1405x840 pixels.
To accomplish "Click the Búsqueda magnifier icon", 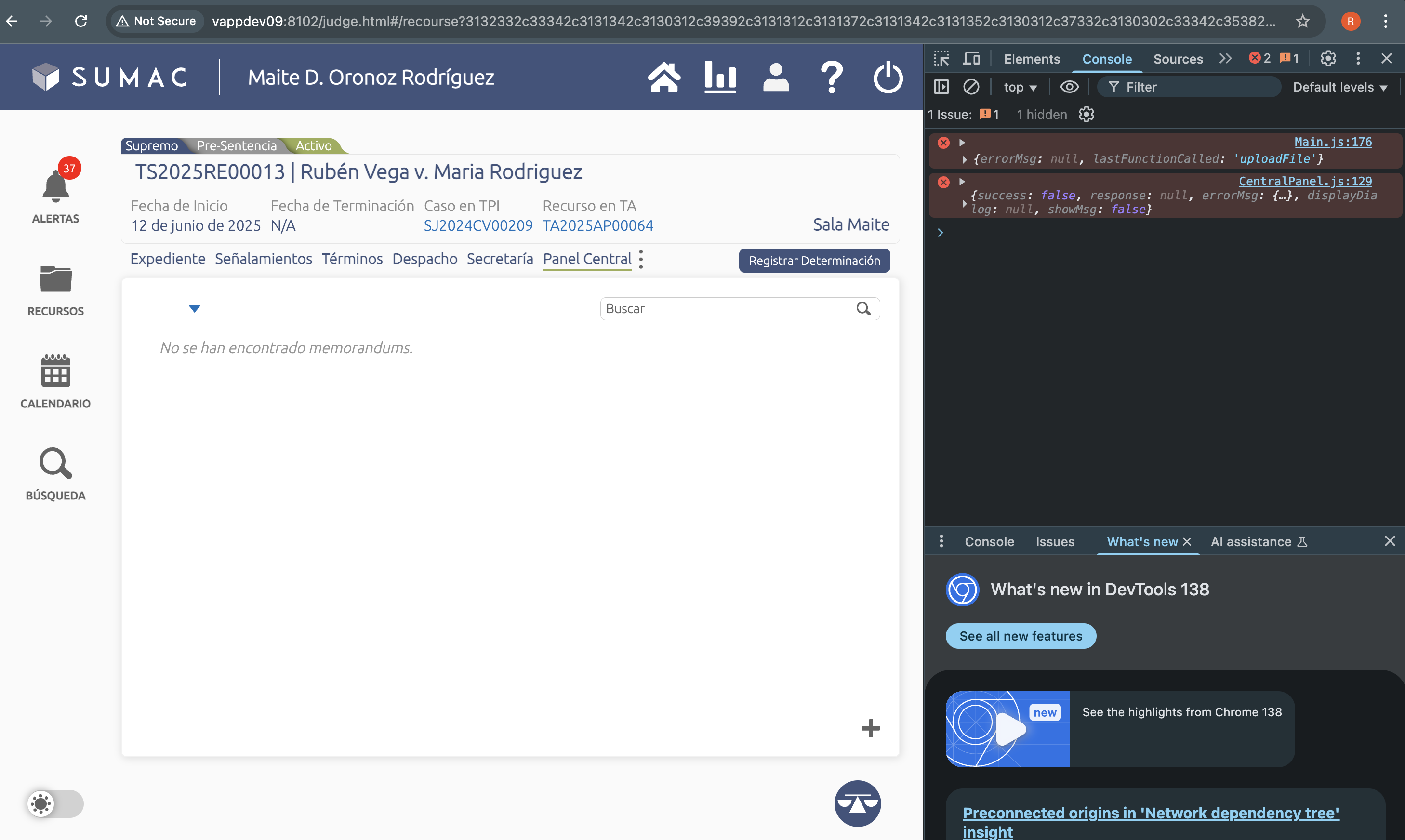I will (55, 463).
